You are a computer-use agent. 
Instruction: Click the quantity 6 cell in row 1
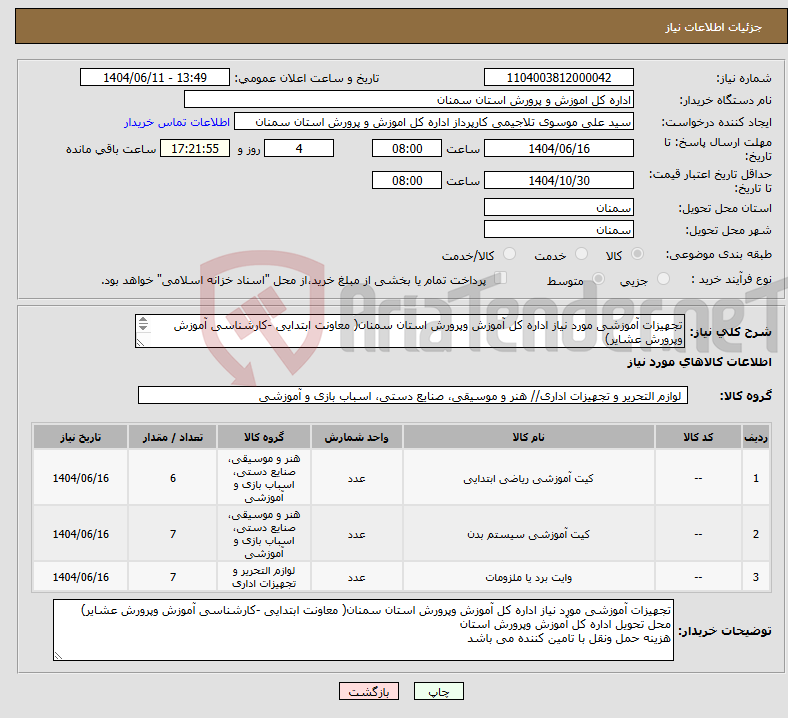172,478
